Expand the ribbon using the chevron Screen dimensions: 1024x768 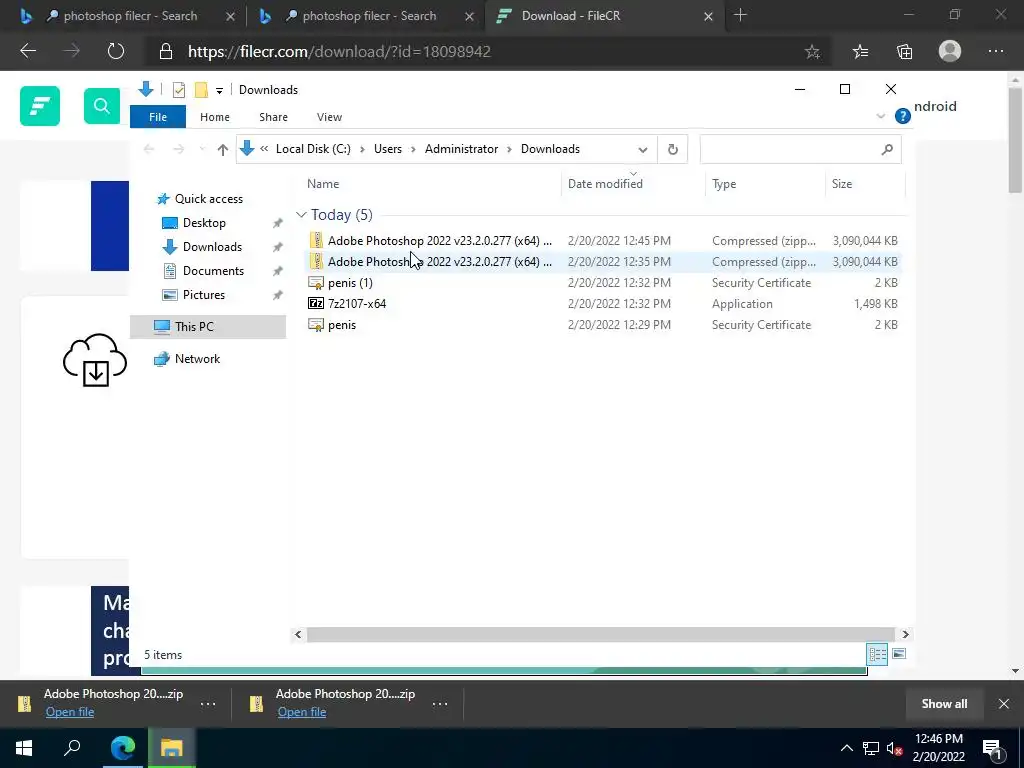click(880, 116)
